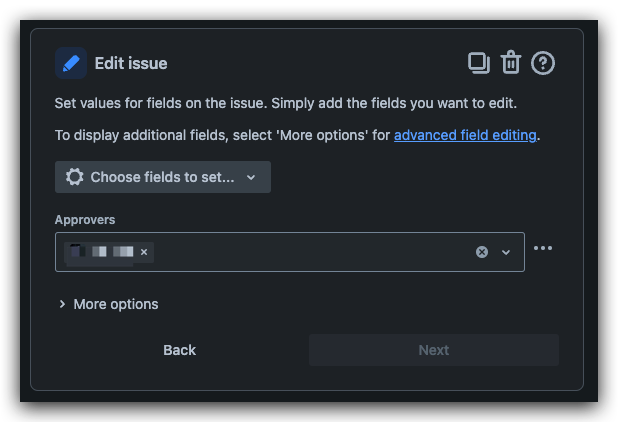Go back with the Back button
This screenshot has height=422, width=618.
[179, 350]
